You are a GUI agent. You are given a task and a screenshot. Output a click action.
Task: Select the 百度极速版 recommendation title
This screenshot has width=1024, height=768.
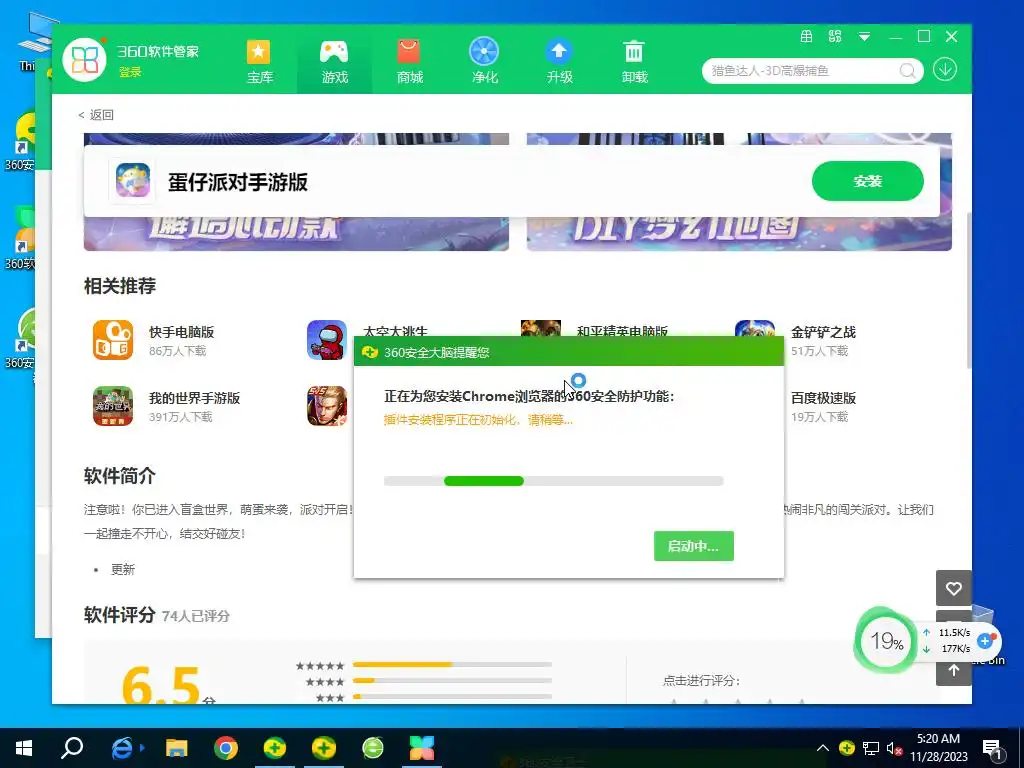pos(823,398)
